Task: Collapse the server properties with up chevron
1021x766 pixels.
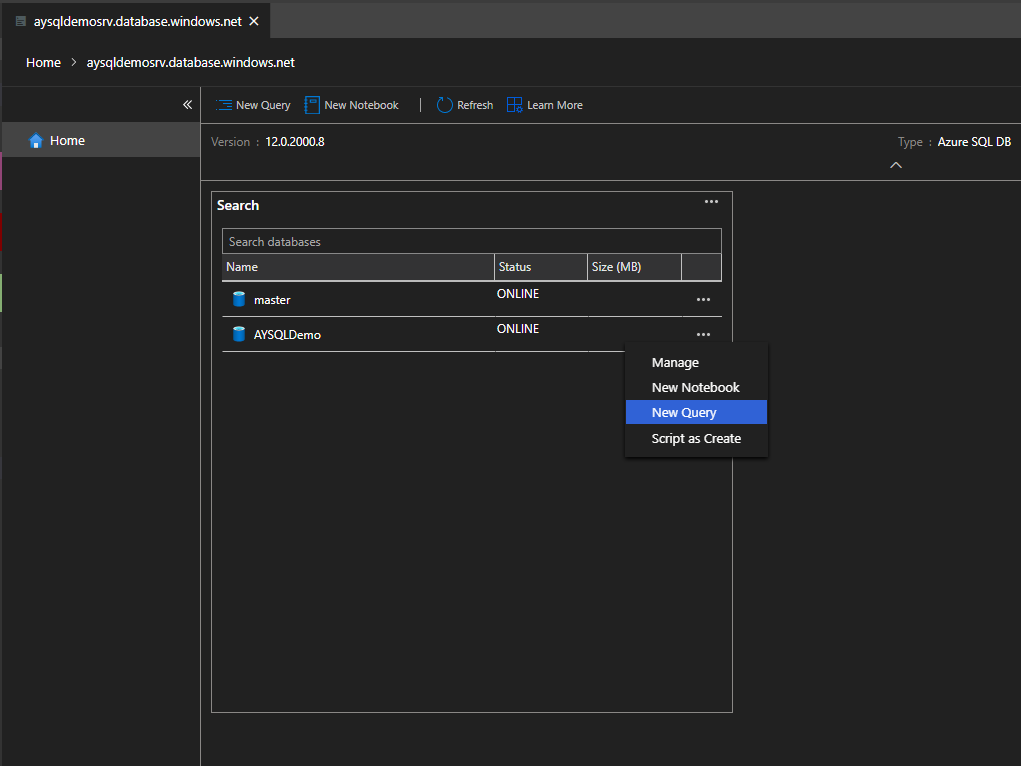Action: [x=896, y=165]
